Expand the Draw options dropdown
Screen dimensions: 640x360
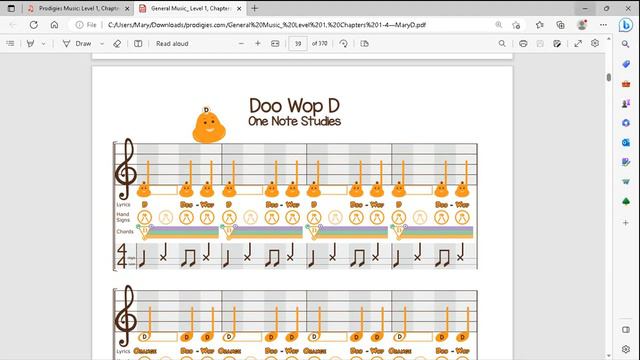[102, 43]
